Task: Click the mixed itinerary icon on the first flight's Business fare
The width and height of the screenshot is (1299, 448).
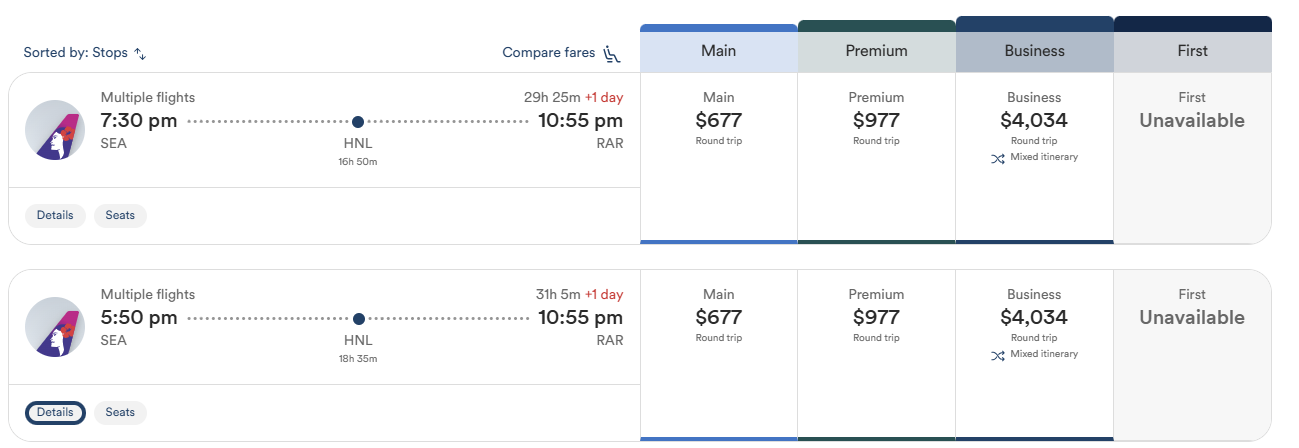Action: coord(997,158)
